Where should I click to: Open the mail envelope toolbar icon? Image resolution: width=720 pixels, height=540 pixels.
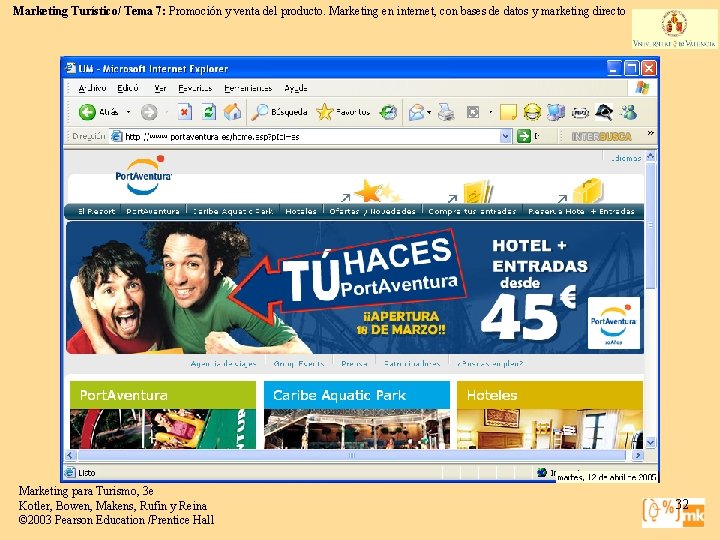click(416, 112)
